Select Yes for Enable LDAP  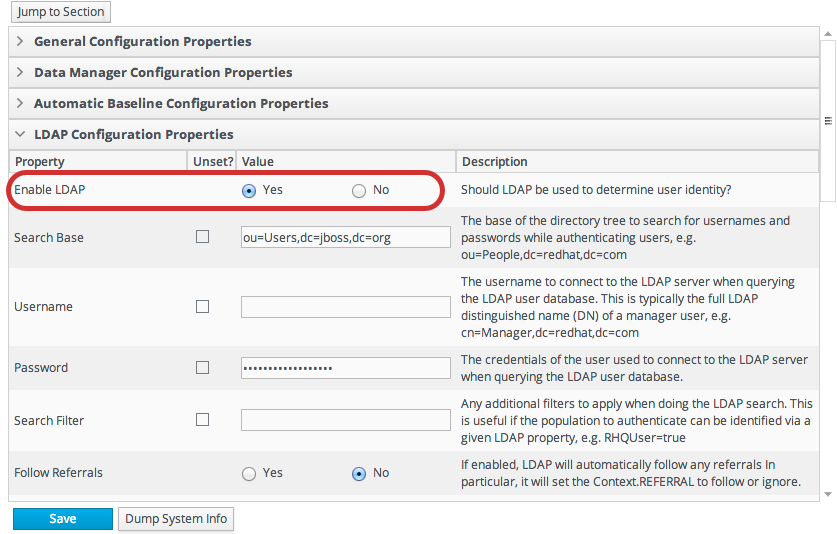click(x=249, y=191)
